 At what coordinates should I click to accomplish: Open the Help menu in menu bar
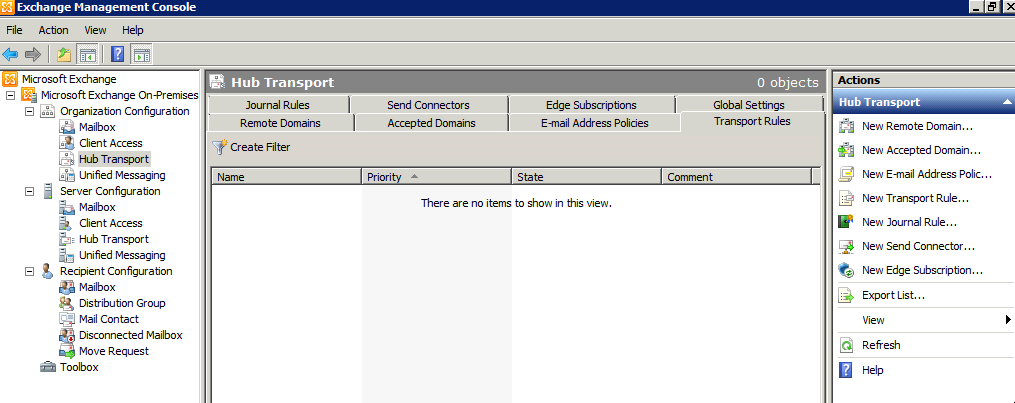tap(133, 30)
